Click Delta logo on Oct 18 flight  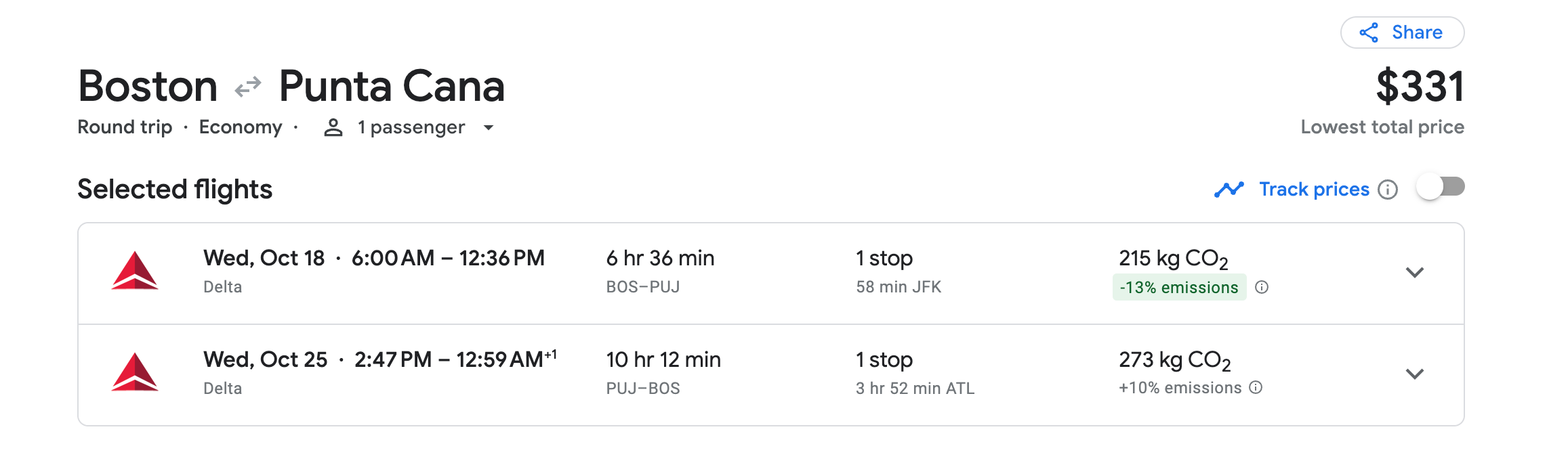[x=135, y=271]
